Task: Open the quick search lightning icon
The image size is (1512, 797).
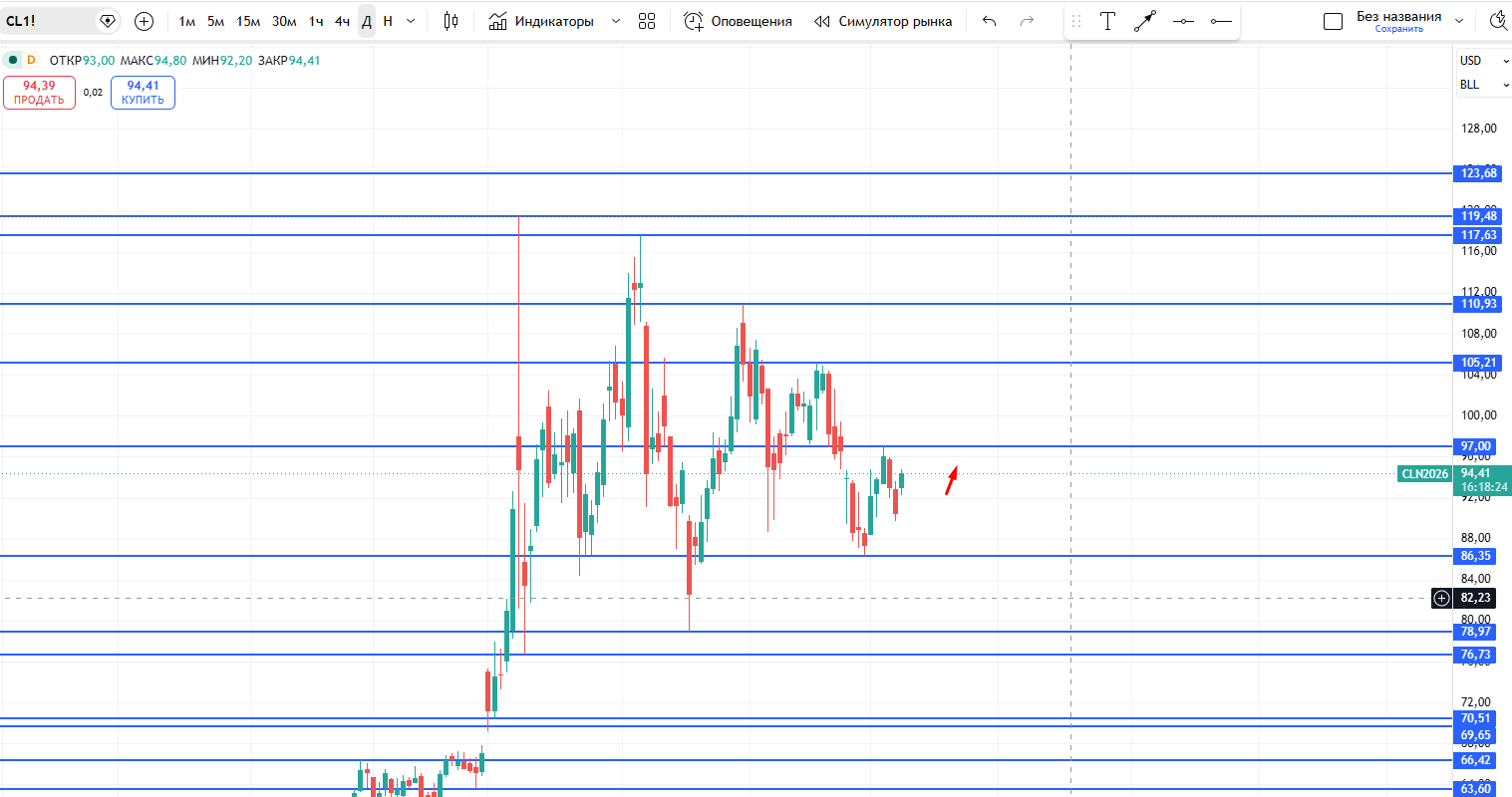Action: click(x=1499, y=21)
